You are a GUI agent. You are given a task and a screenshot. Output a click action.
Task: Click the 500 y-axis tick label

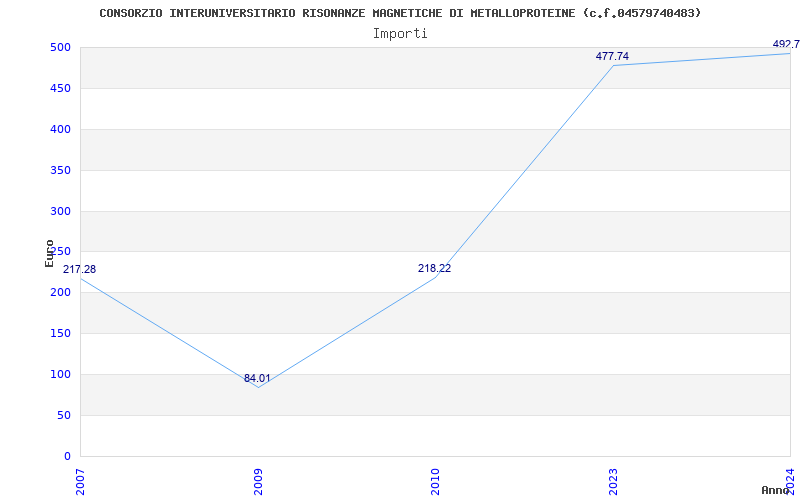(x=60, y=47)
